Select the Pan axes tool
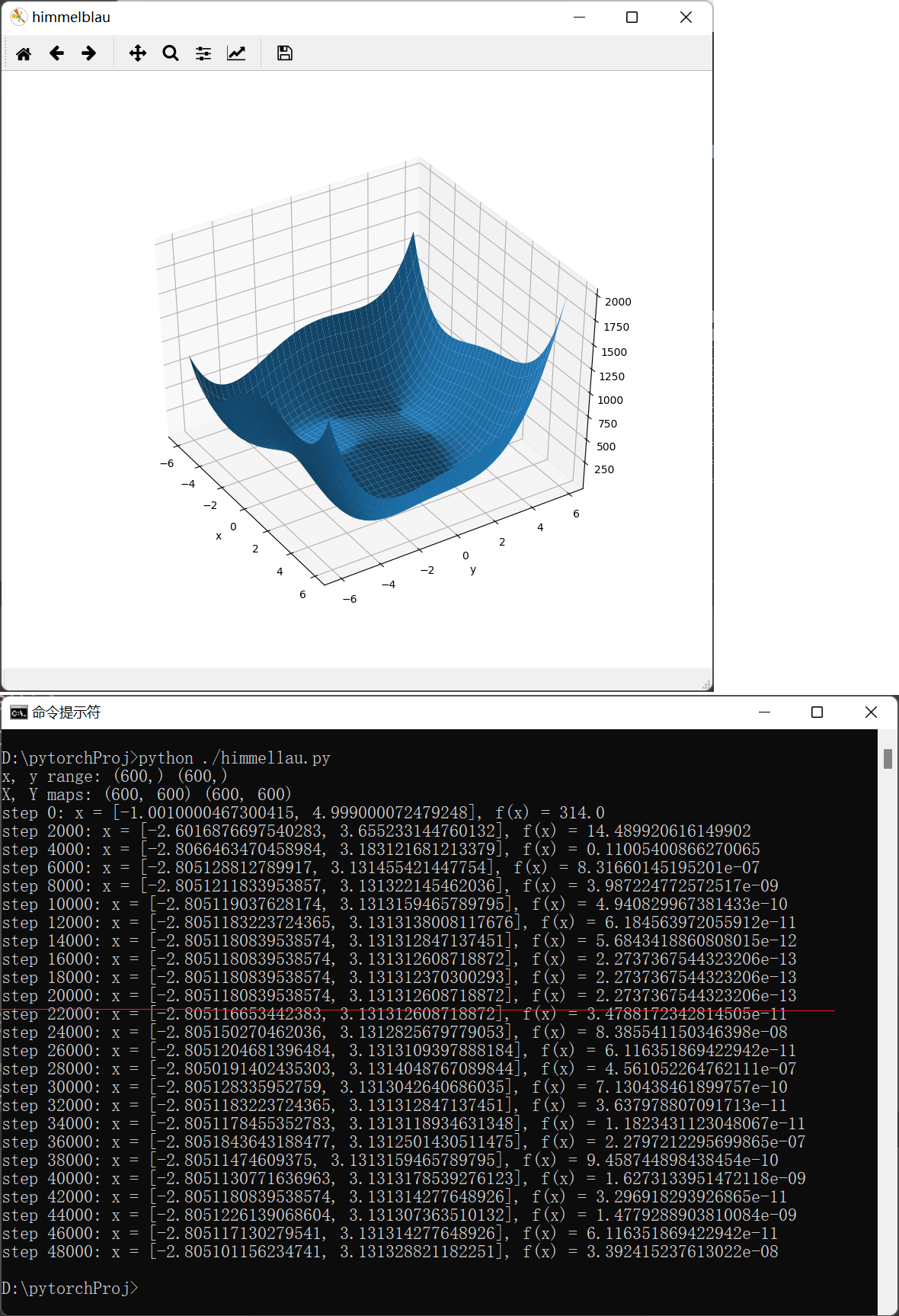This screenshot has height=1316, width=899. (138, 53)
